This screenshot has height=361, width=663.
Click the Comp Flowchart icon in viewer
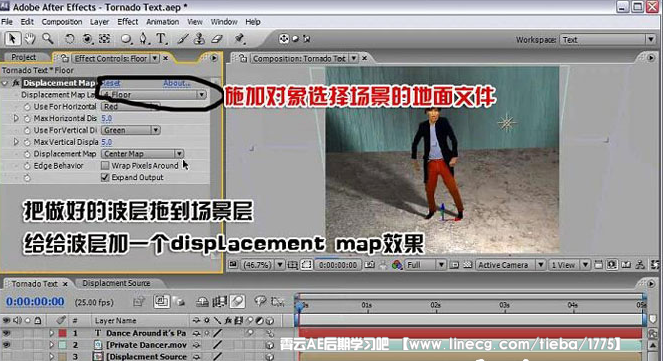pyautogui.click(x=640, y=265)
